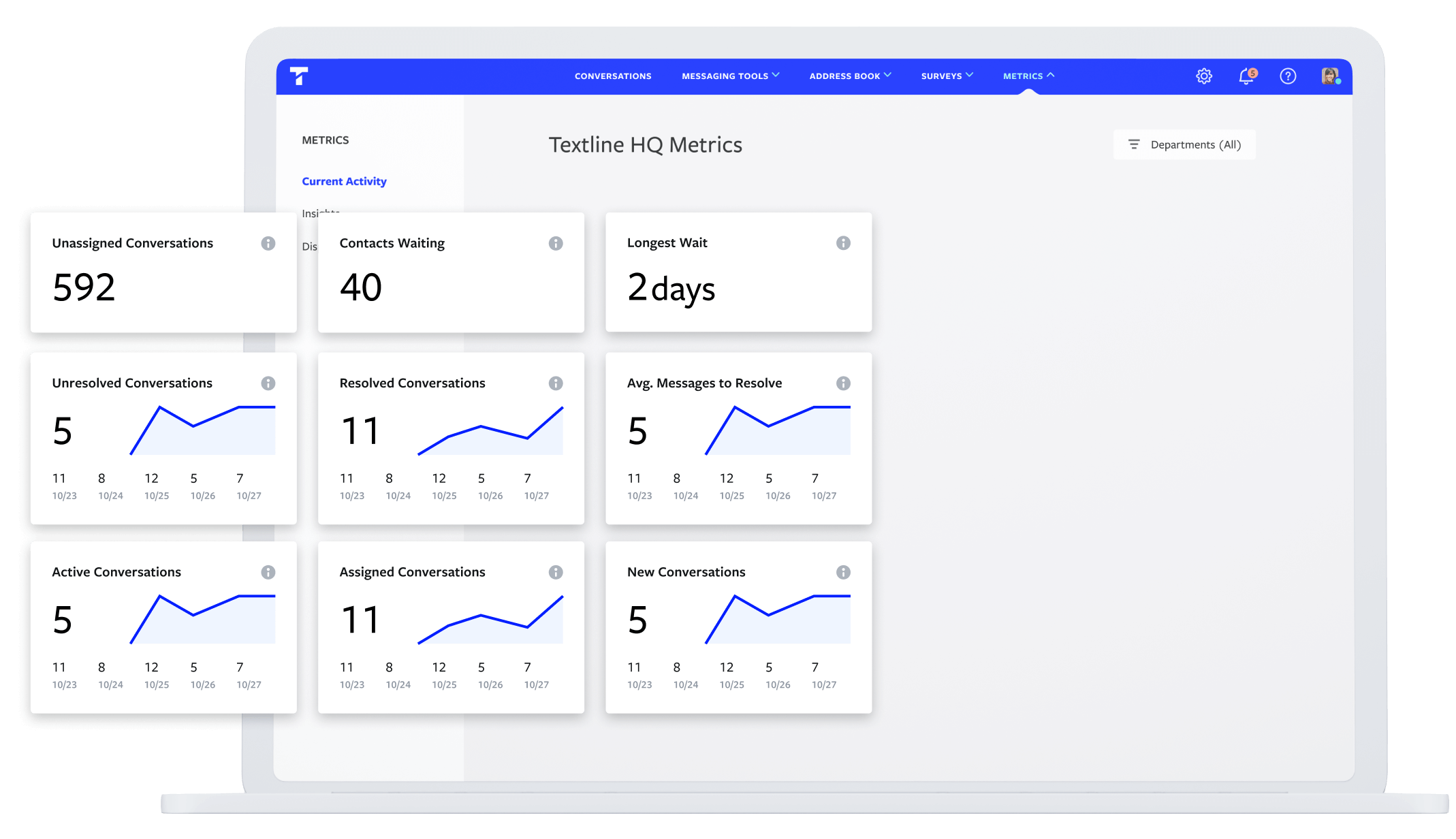Screen dimensions: 1456x839
Task: Expand the Address Book dropdown menu
Action: click(x=850, y=76)
